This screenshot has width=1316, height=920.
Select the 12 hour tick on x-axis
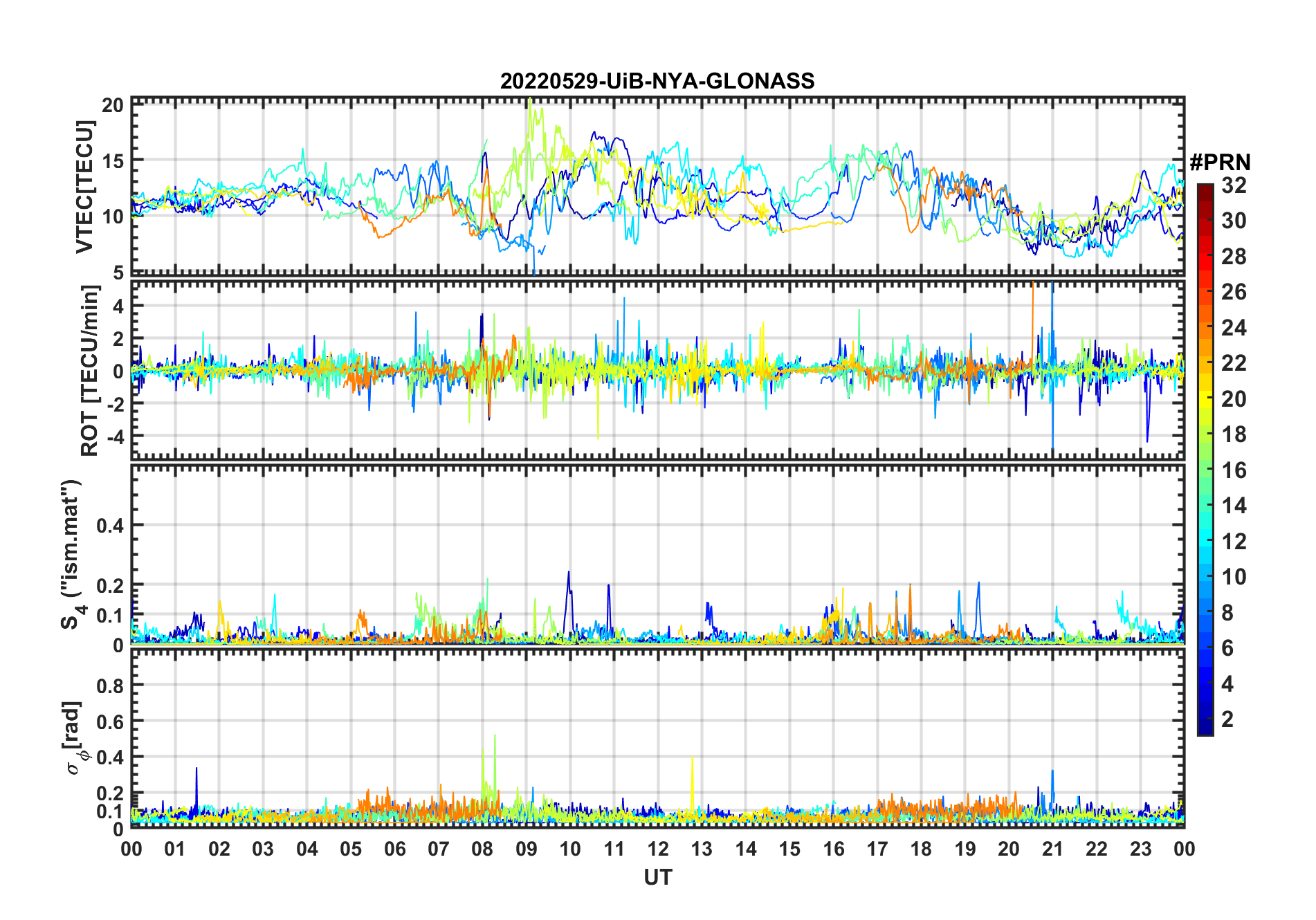tap(658, 849)
